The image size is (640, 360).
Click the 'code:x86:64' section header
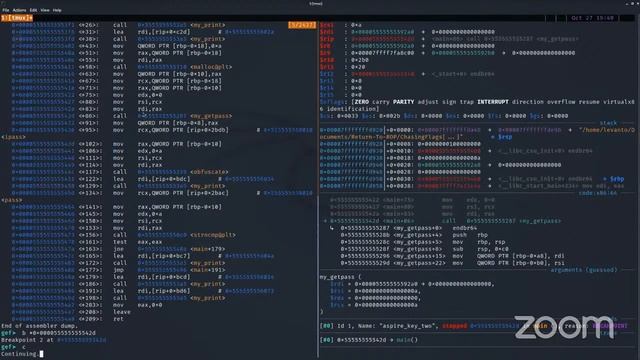click(598, 193)
